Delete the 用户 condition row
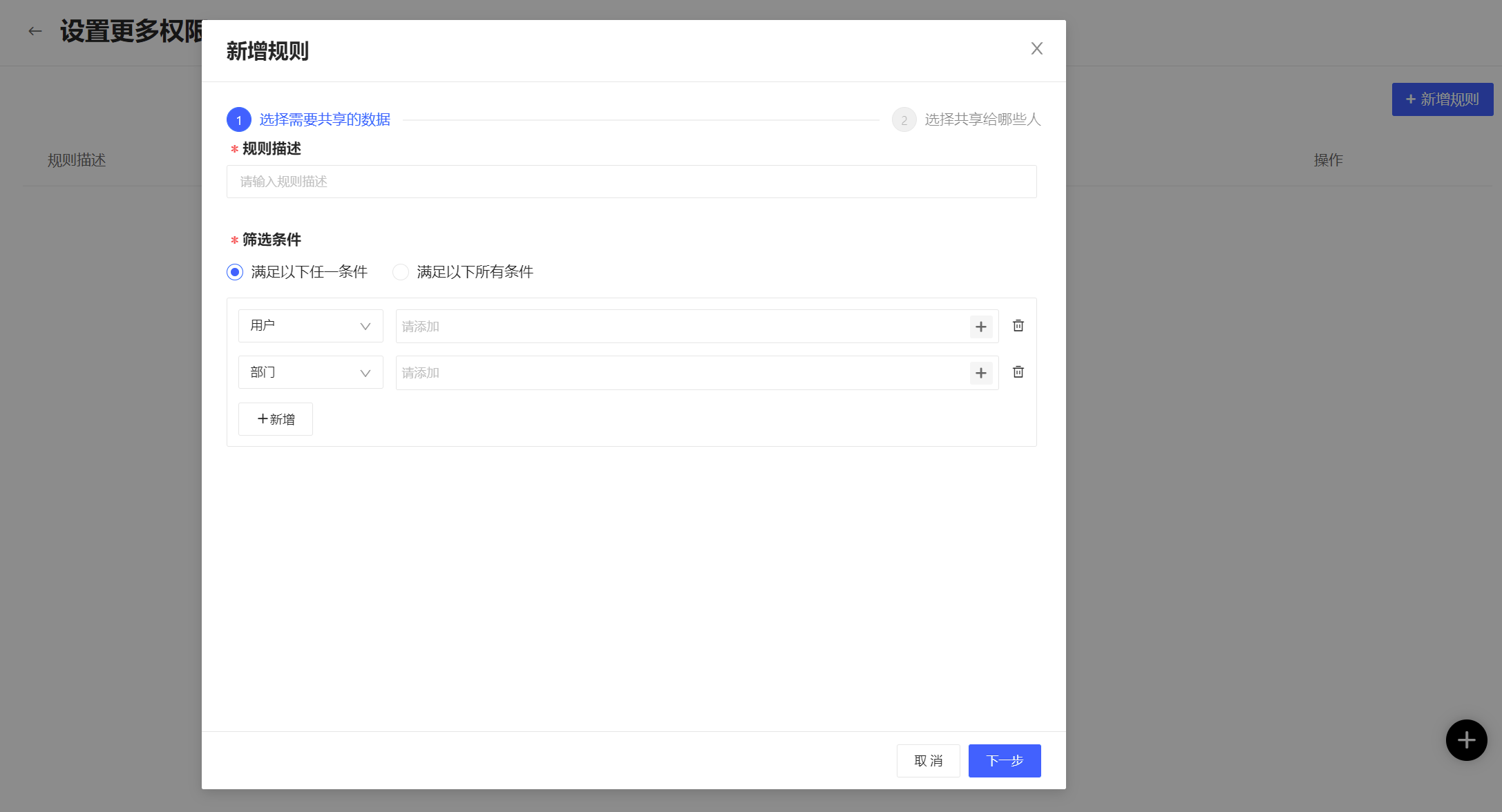 1018,326
